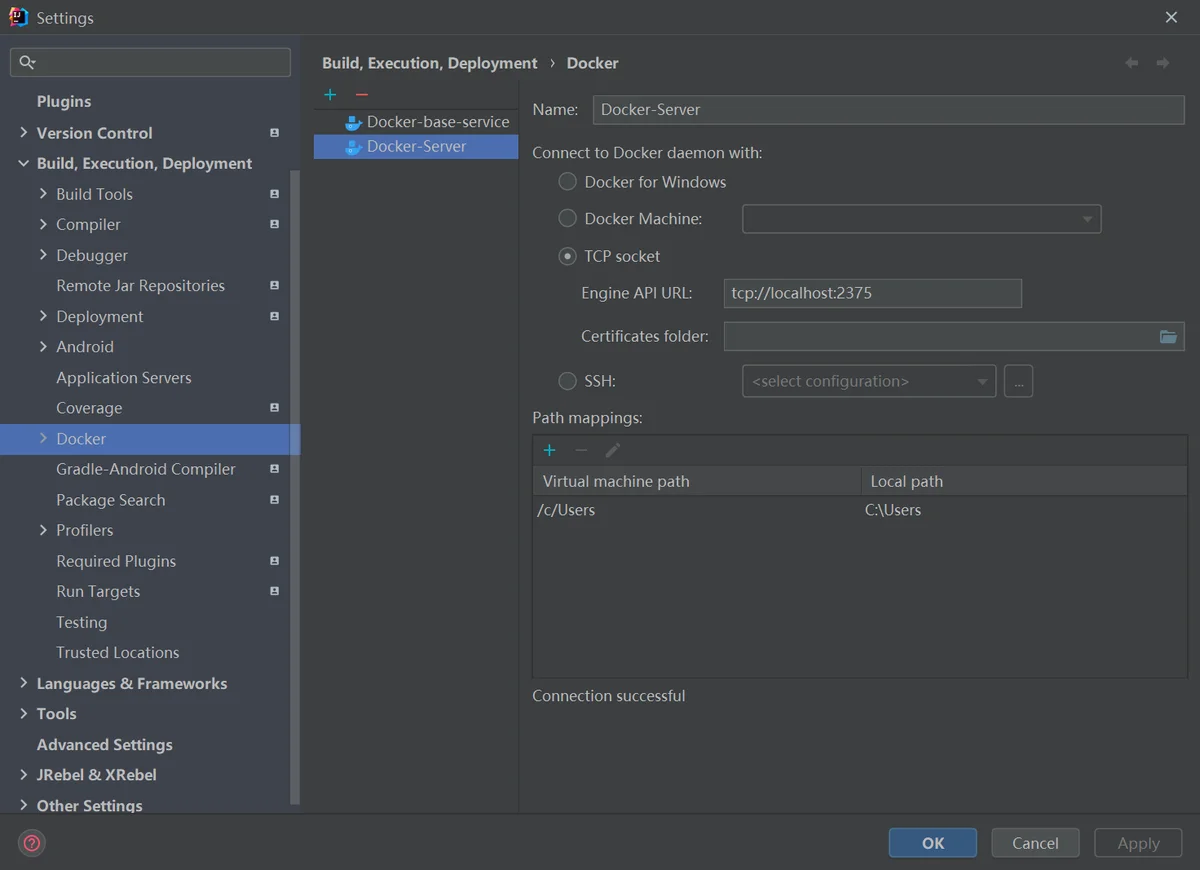Expand the Build Tools node
Image resolution: width=1200 pixels, height=870 pixels.
pos(43,193)
